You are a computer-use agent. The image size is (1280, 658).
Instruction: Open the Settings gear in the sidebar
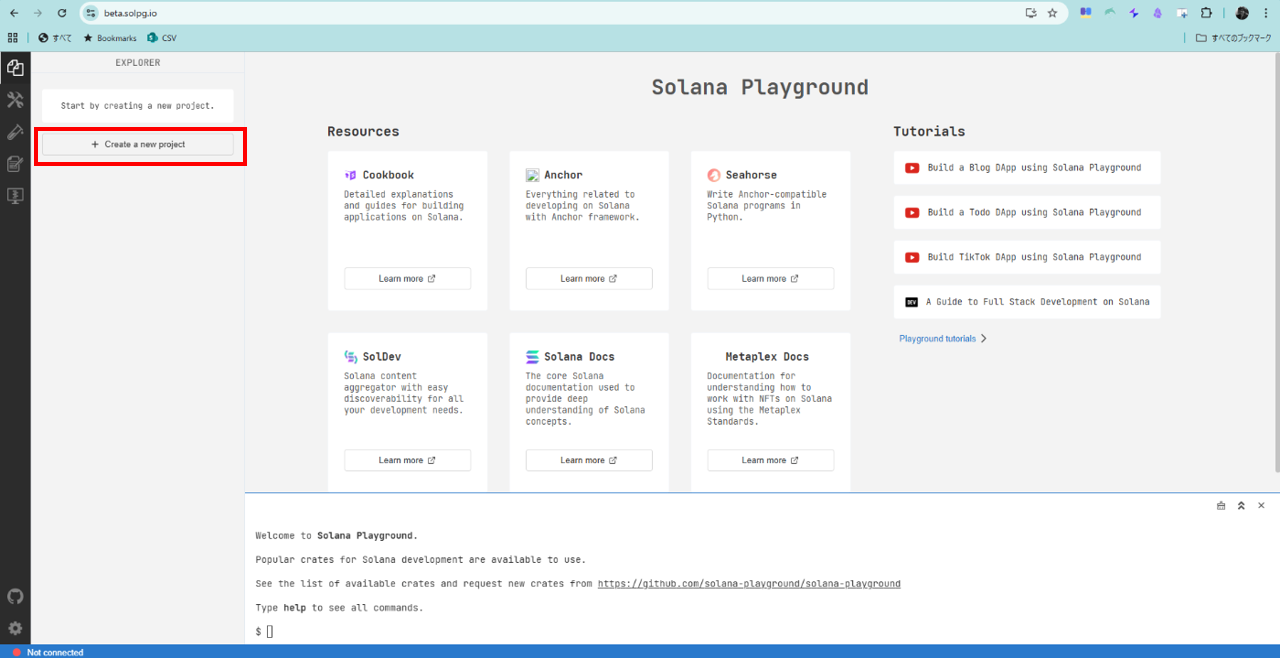point(15,628)
